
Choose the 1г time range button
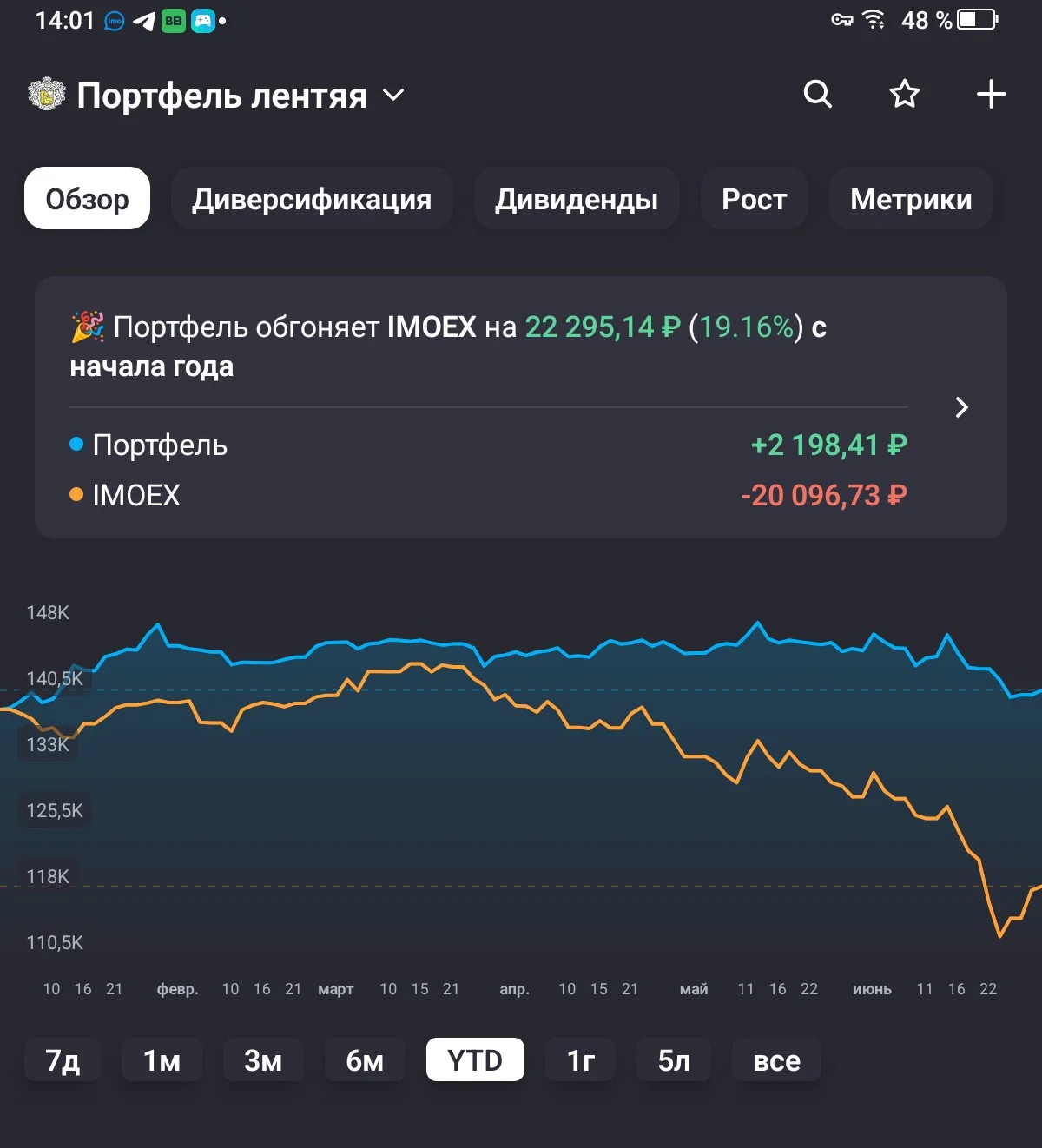tap(581, 1060)
